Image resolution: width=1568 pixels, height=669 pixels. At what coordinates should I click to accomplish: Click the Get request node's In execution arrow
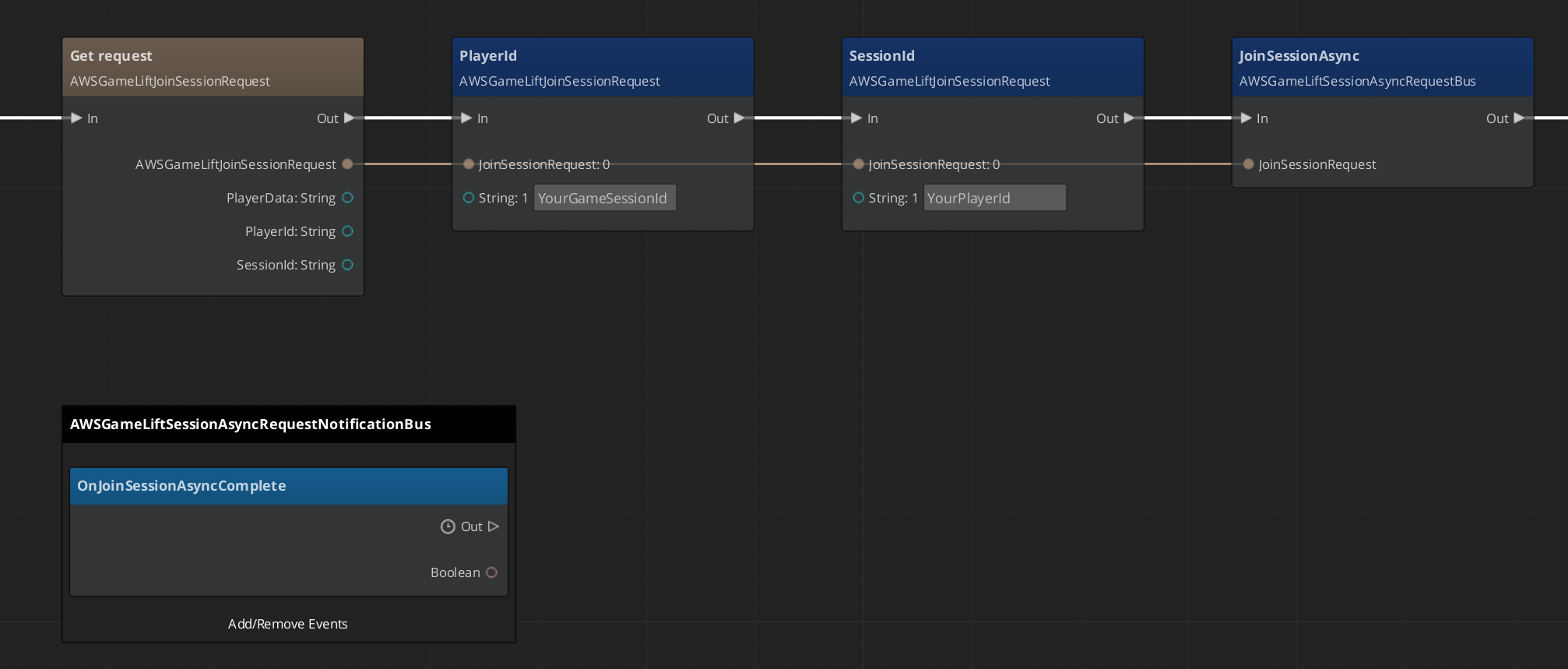coord(76,118)
